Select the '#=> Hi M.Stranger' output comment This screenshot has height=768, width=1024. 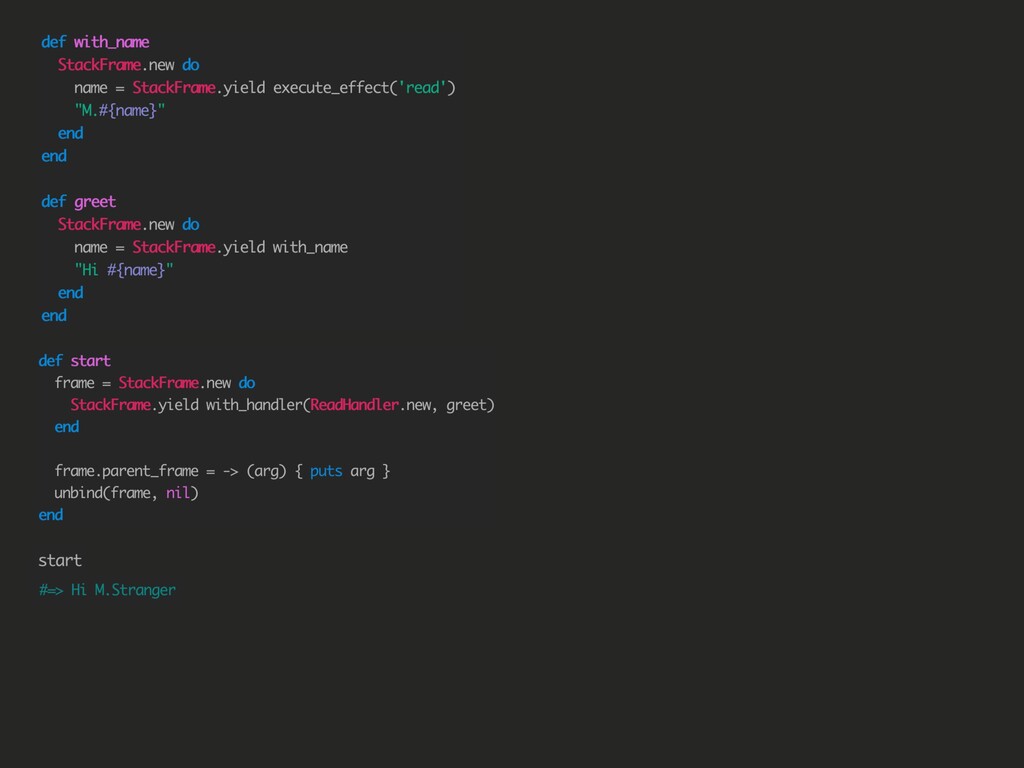coord(107,590)
